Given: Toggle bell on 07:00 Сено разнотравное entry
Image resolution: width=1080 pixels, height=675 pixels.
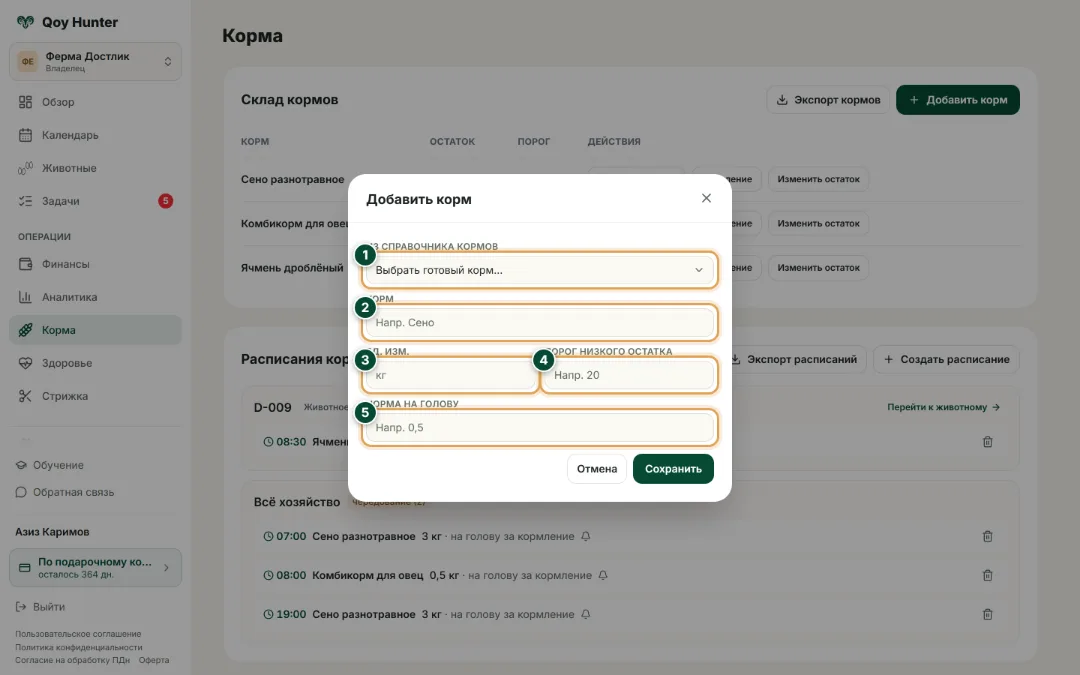Looking at the screenshot, I should click(585, 536).
